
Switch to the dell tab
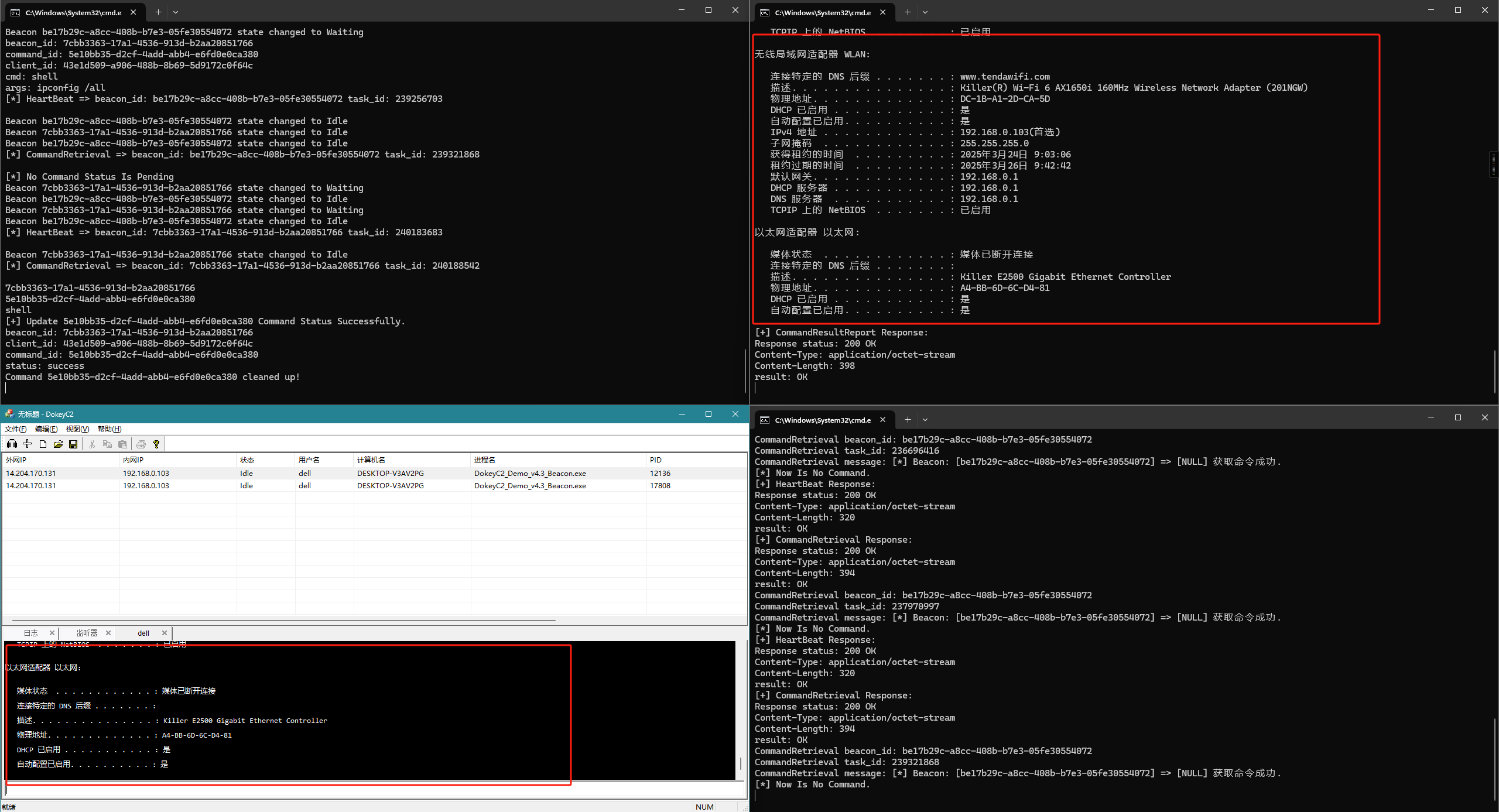coord(143,633)
